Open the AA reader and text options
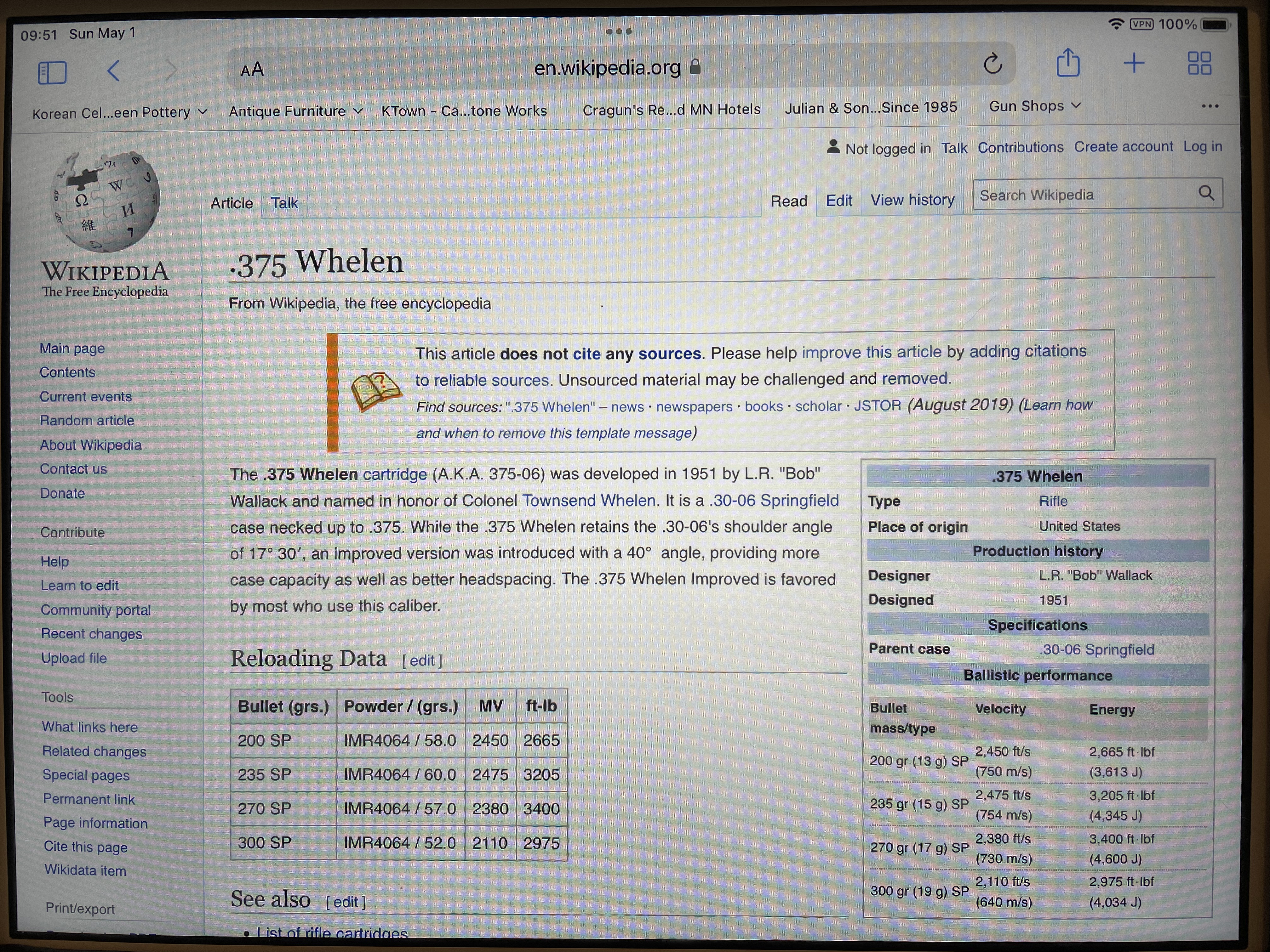Screen dimensions: 1270x952 coord(252,70)
